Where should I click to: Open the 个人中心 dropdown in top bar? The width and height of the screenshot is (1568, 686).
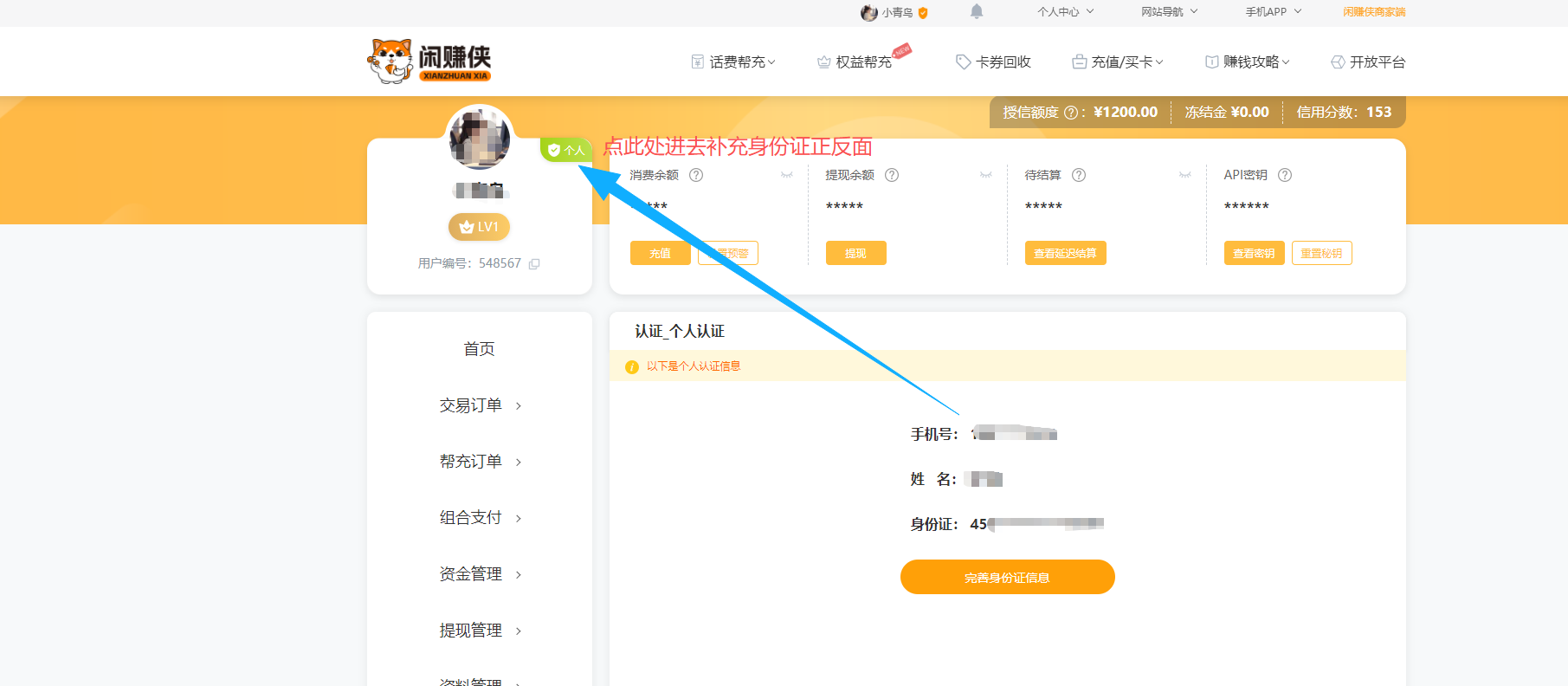click(x=1065, y=12)
